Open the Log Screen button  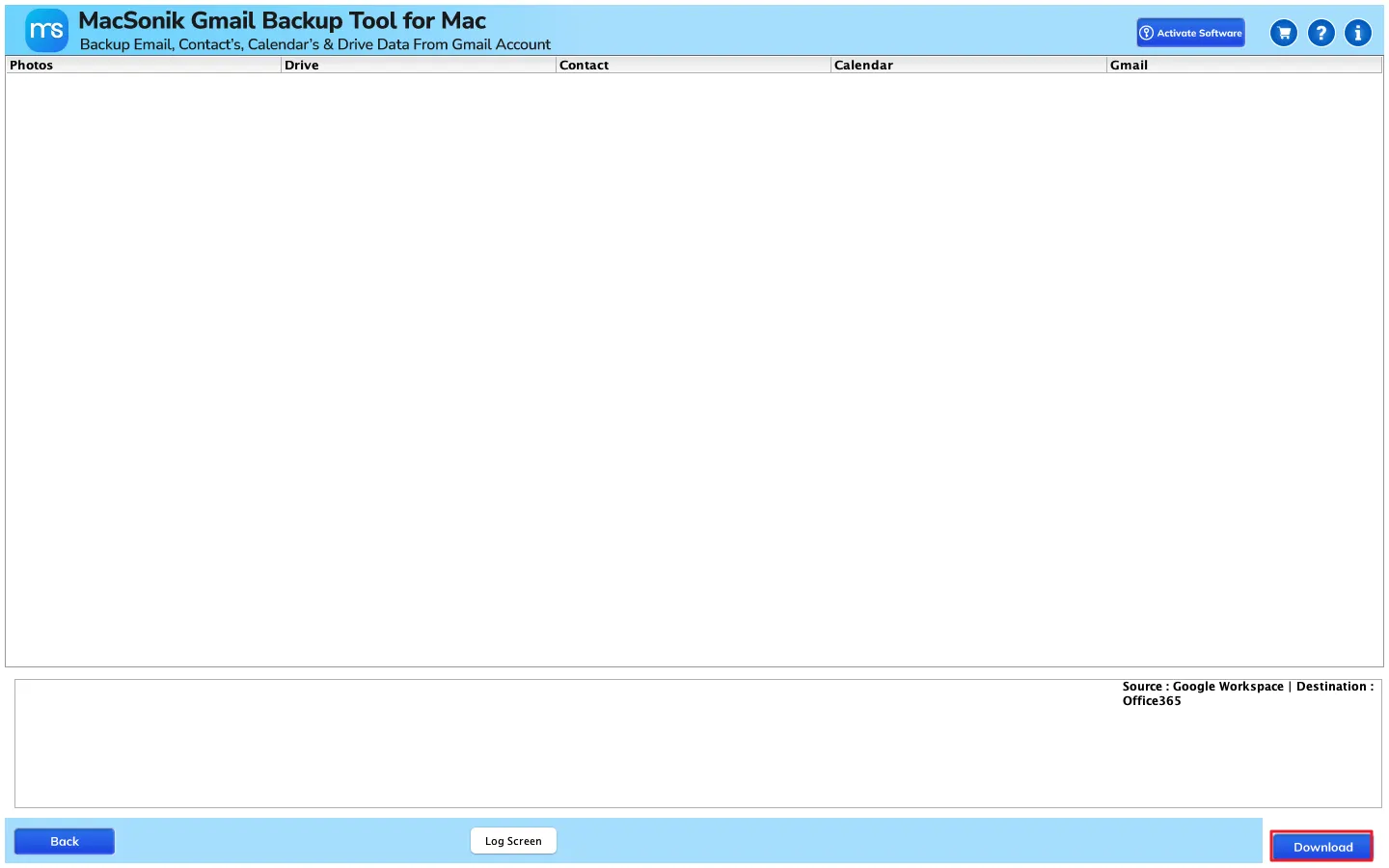tap(513, 841)
